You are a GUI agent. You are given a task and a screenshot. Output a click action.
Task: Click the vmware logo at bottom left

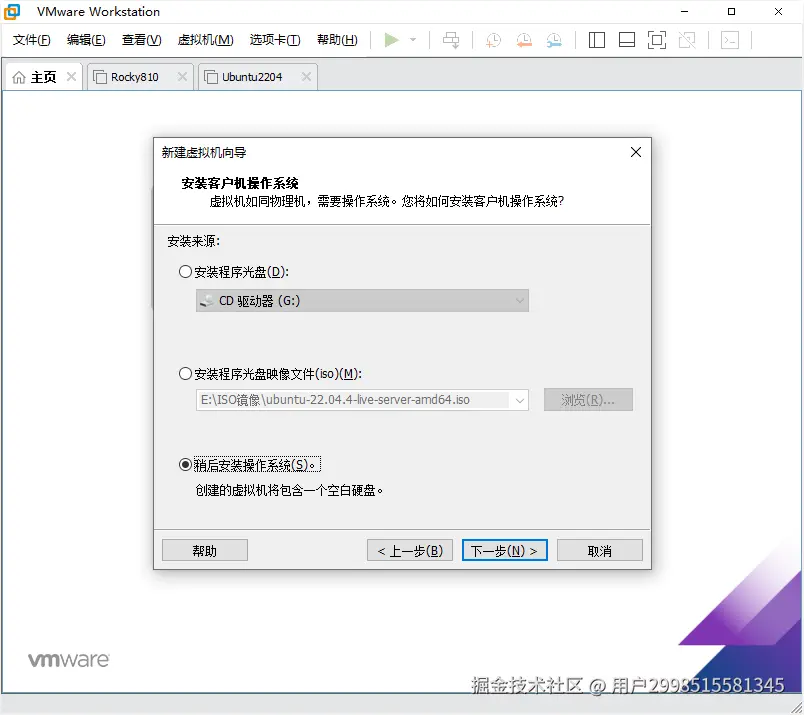pos(68,660)
